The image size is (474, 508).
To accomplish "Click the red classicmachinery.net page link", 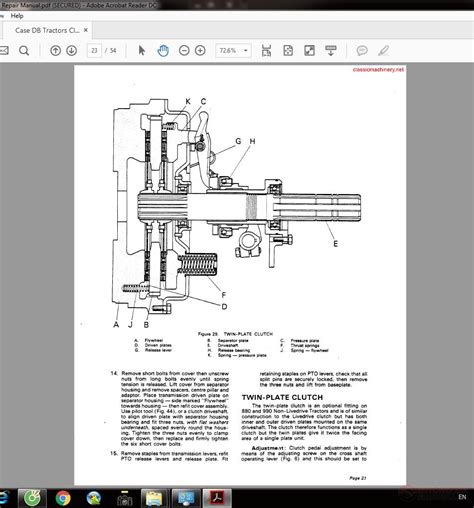I will point(378,70).
